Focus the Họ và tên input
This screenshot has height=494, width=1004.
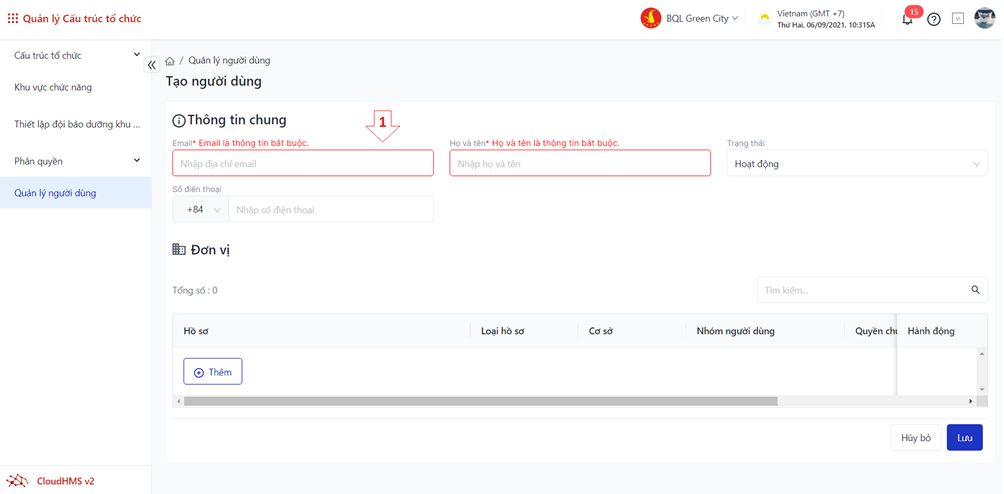[x=580, y=163]
